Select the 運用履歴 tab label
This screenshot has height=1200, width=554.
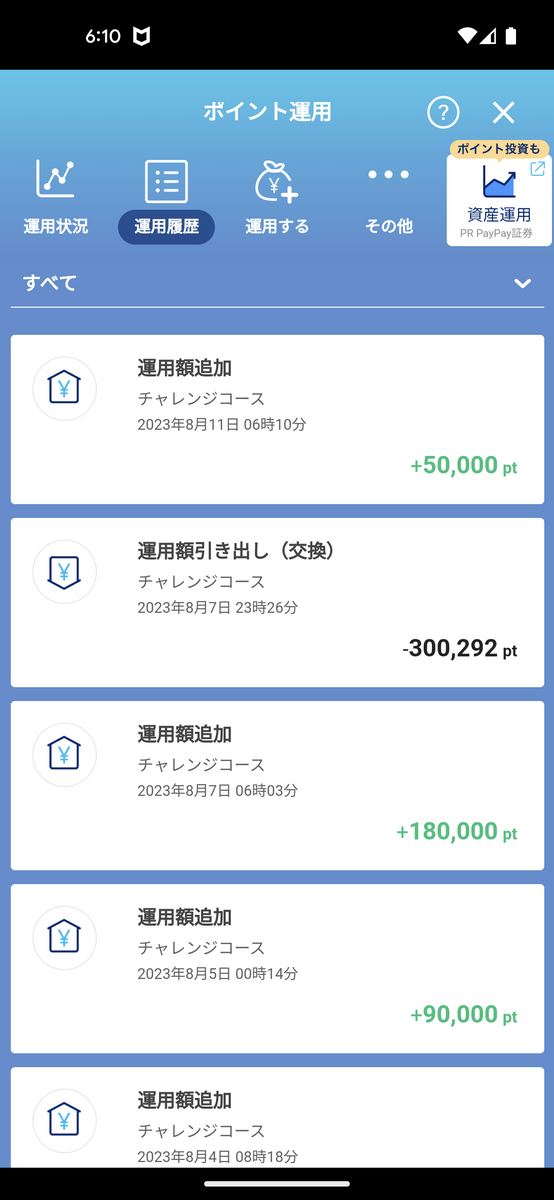(166, 227)
